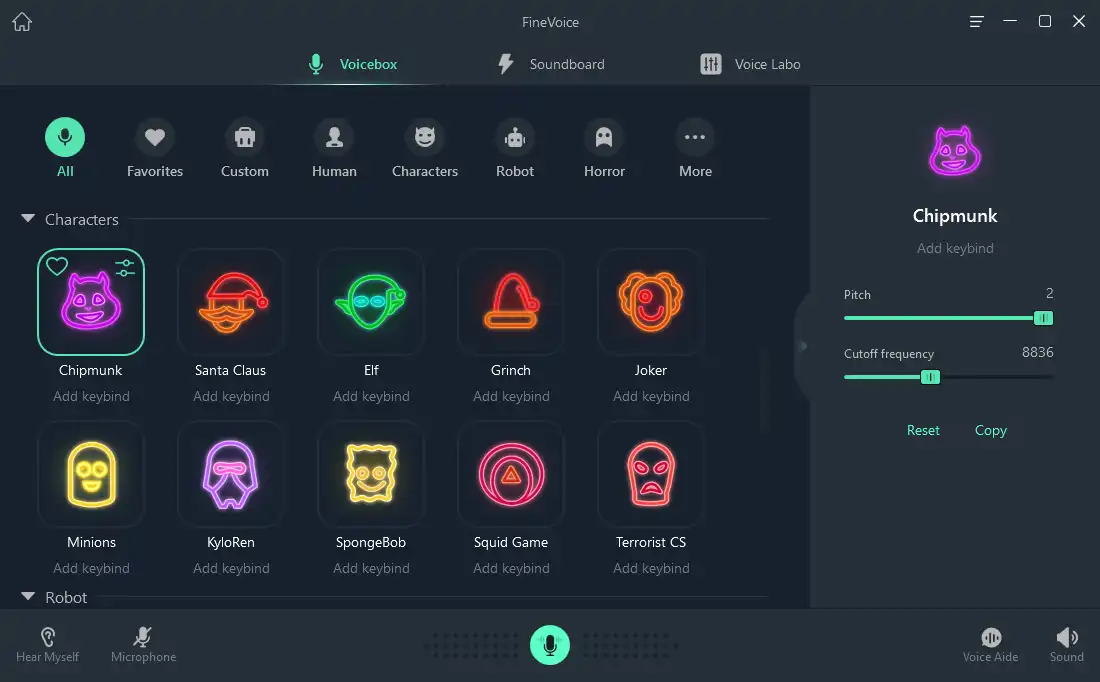Favorite the Chipmunk voice with heart

coord(57,267)
